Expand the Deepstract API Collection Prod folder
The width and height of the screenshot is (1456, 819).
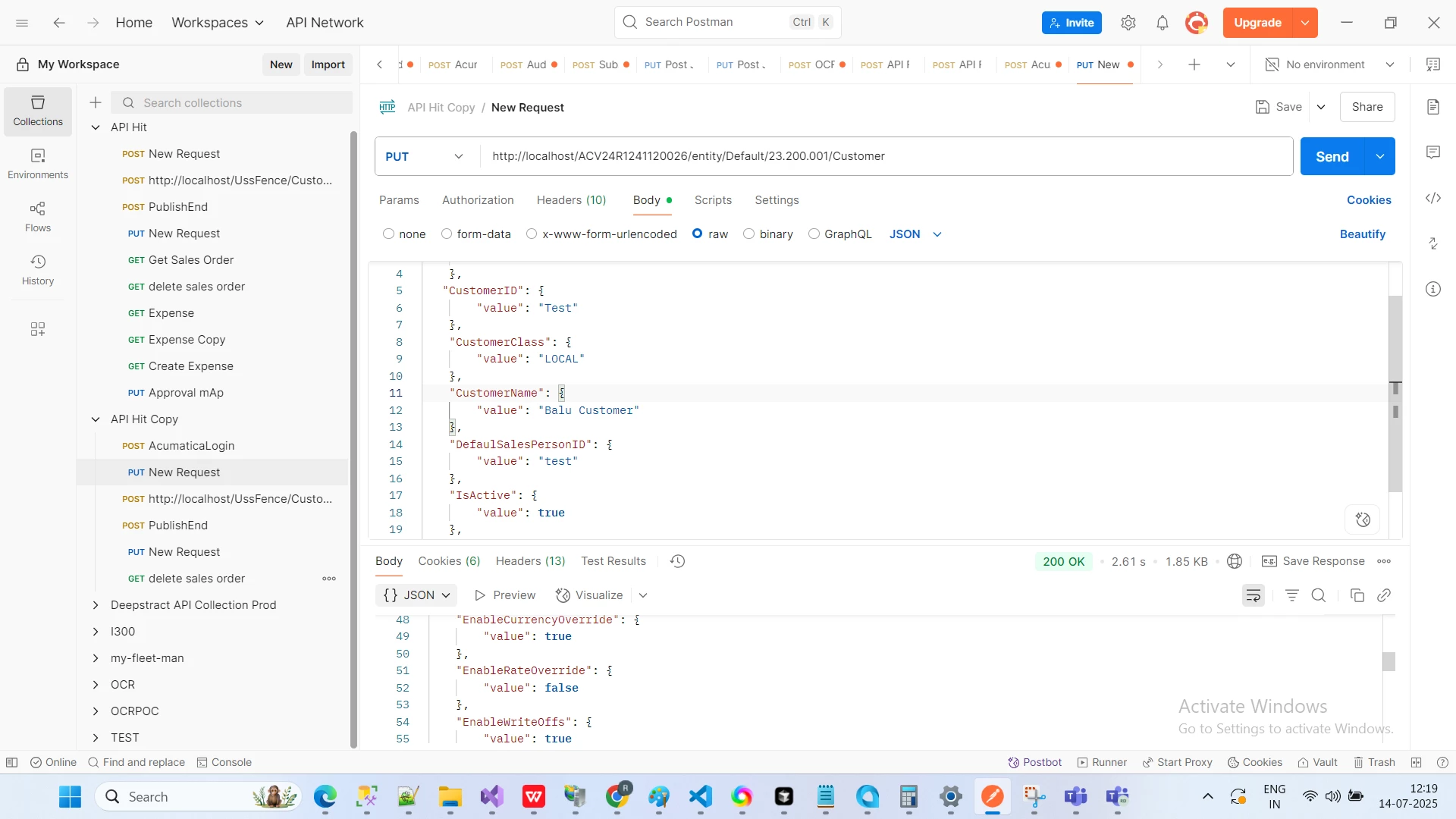96,605
